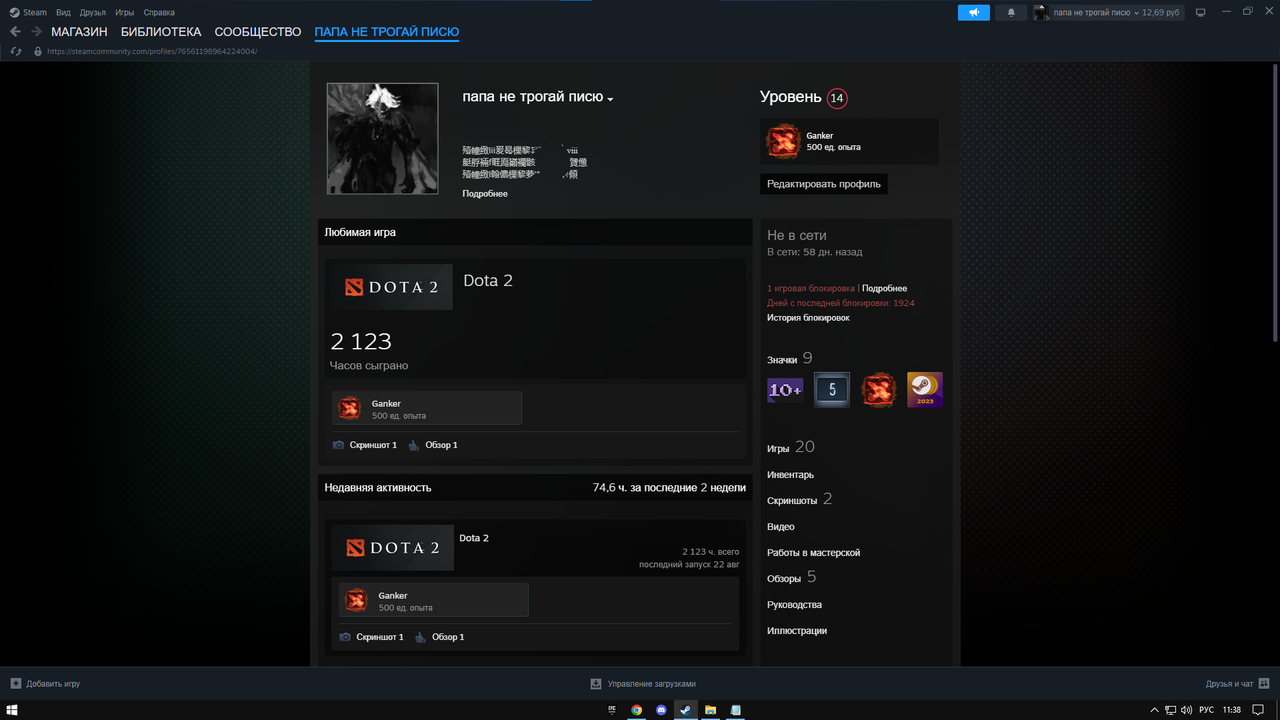Open Работы в мастерской link
The image size is (1280, 720).
pos(813,553)
